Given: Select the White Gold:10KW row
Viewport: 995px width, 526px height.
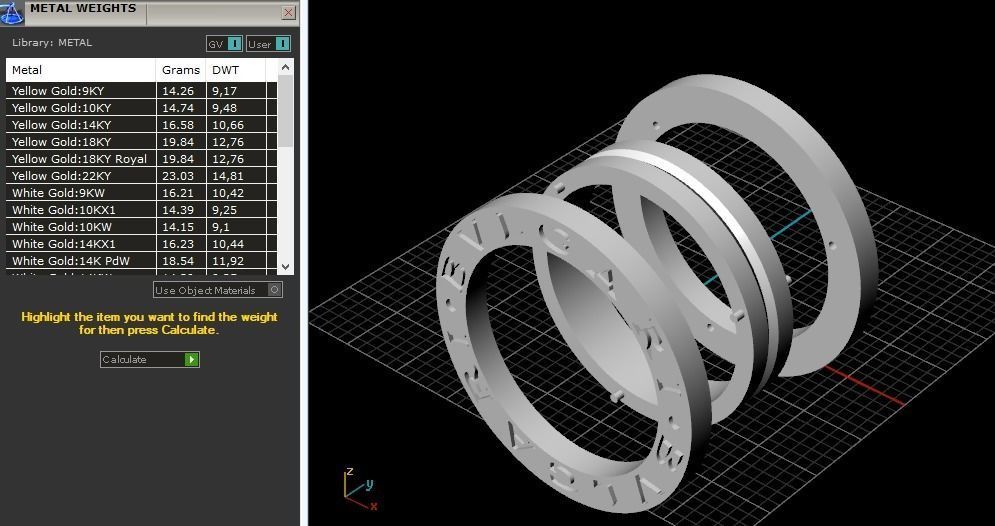Looking at the screenshot, I should [x=142, y=227].
